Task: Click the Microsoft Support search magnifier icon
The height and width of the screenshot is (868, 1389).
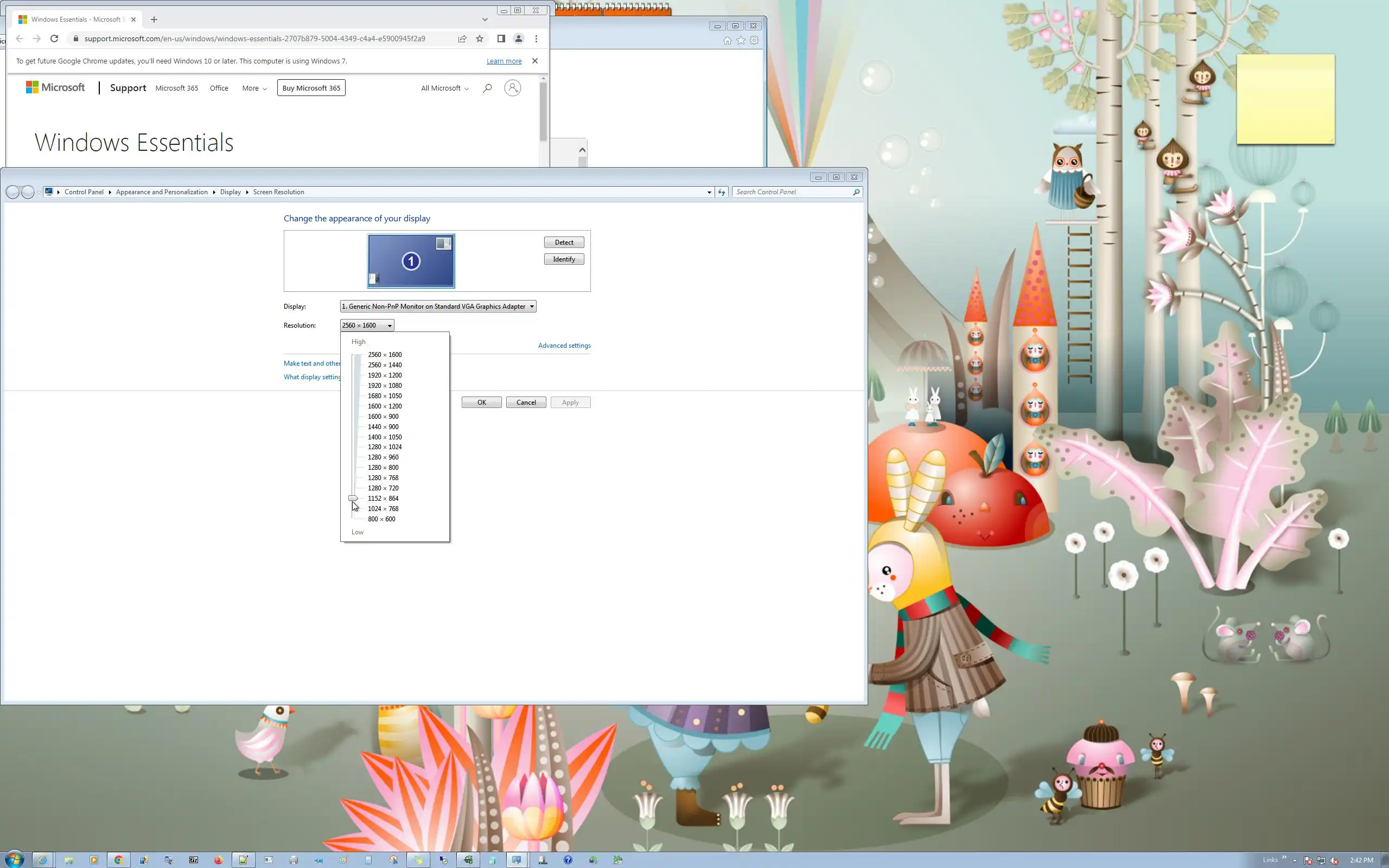Action: tap(487, 88)
